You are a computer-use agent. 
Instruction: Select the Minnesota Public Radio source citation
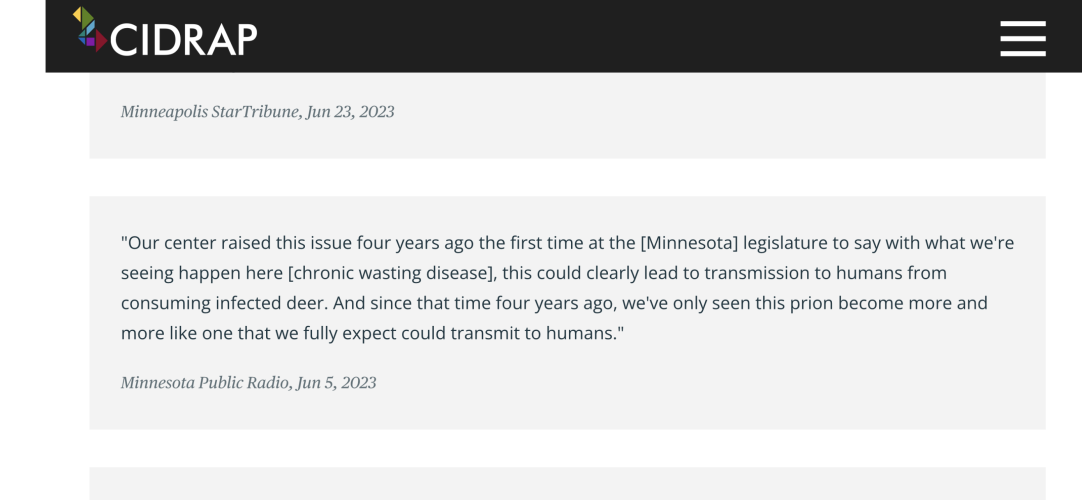248,383
